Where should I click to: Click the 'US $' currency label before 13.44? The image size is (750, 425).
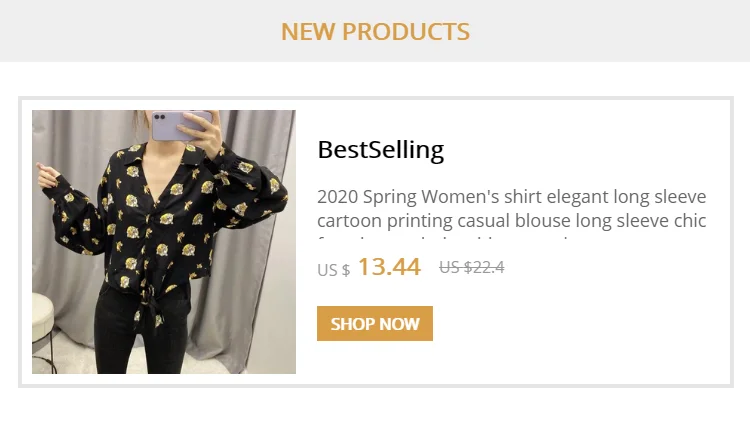[333, 270]
